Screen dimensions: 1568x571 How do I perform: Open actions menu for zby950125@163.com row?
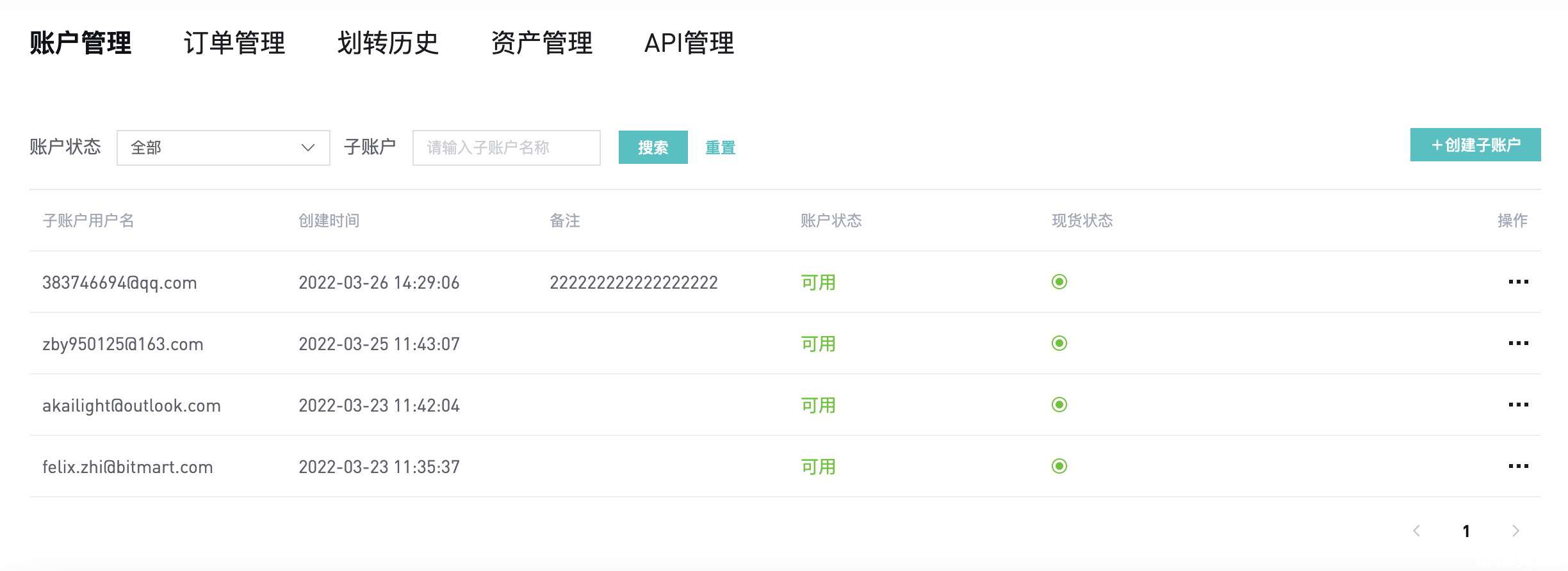click(x=1518, y=343)
